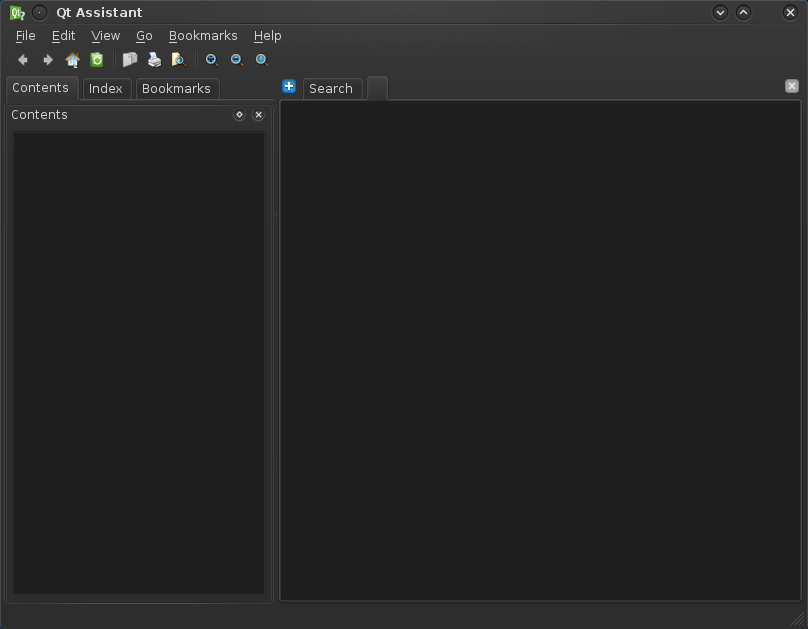The width and height of the screenshot is (808, 629).
Task: Switch to the Contents tab
Action: [41, 88]
